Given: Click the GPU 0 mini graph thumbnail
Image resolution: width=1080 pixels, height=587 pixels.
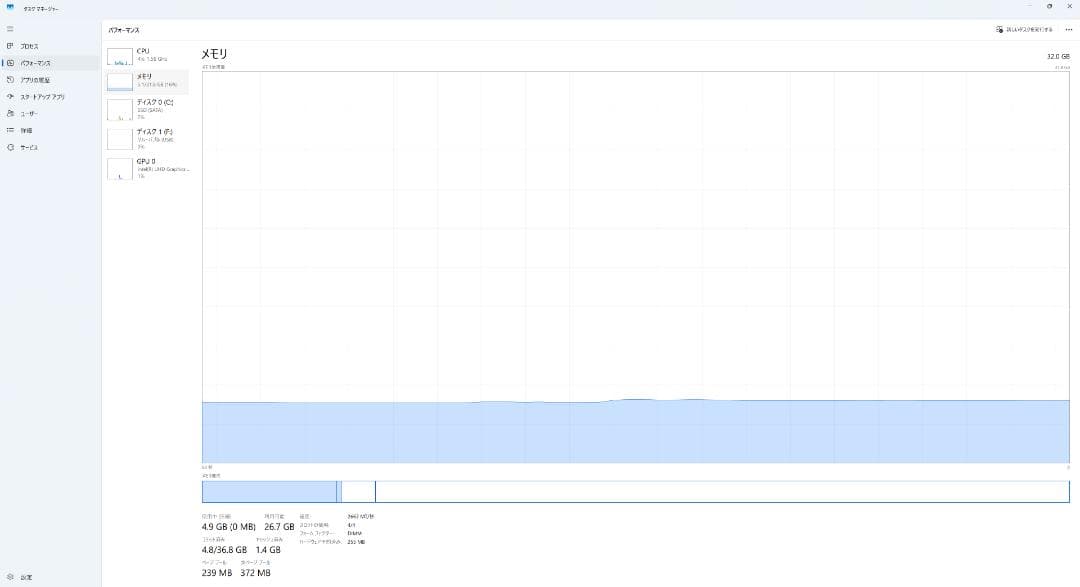Looking at the screenshot, I should tap(120, 168).
